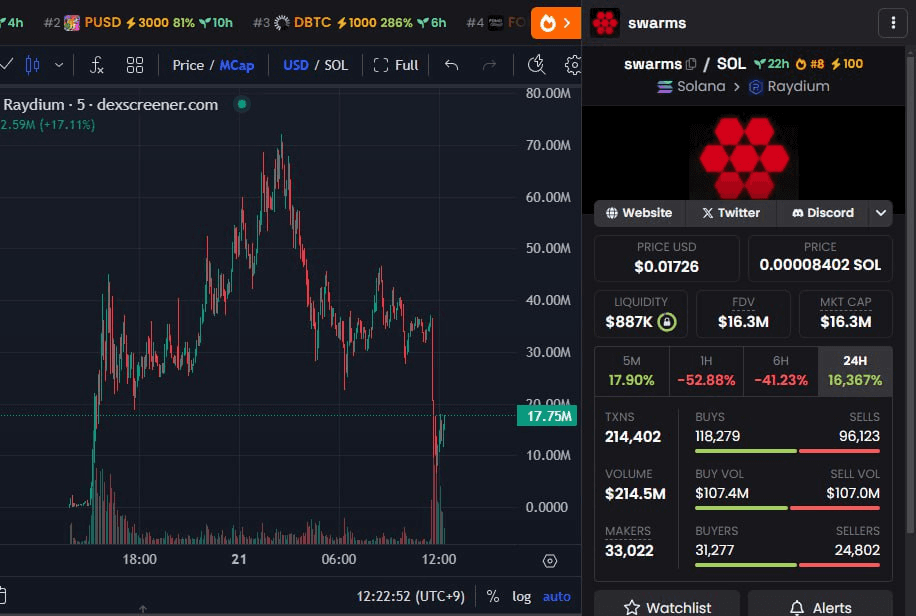
Task: Click the Liquidity $887K value
Action: pyautogui.click(x=629, y=321)
